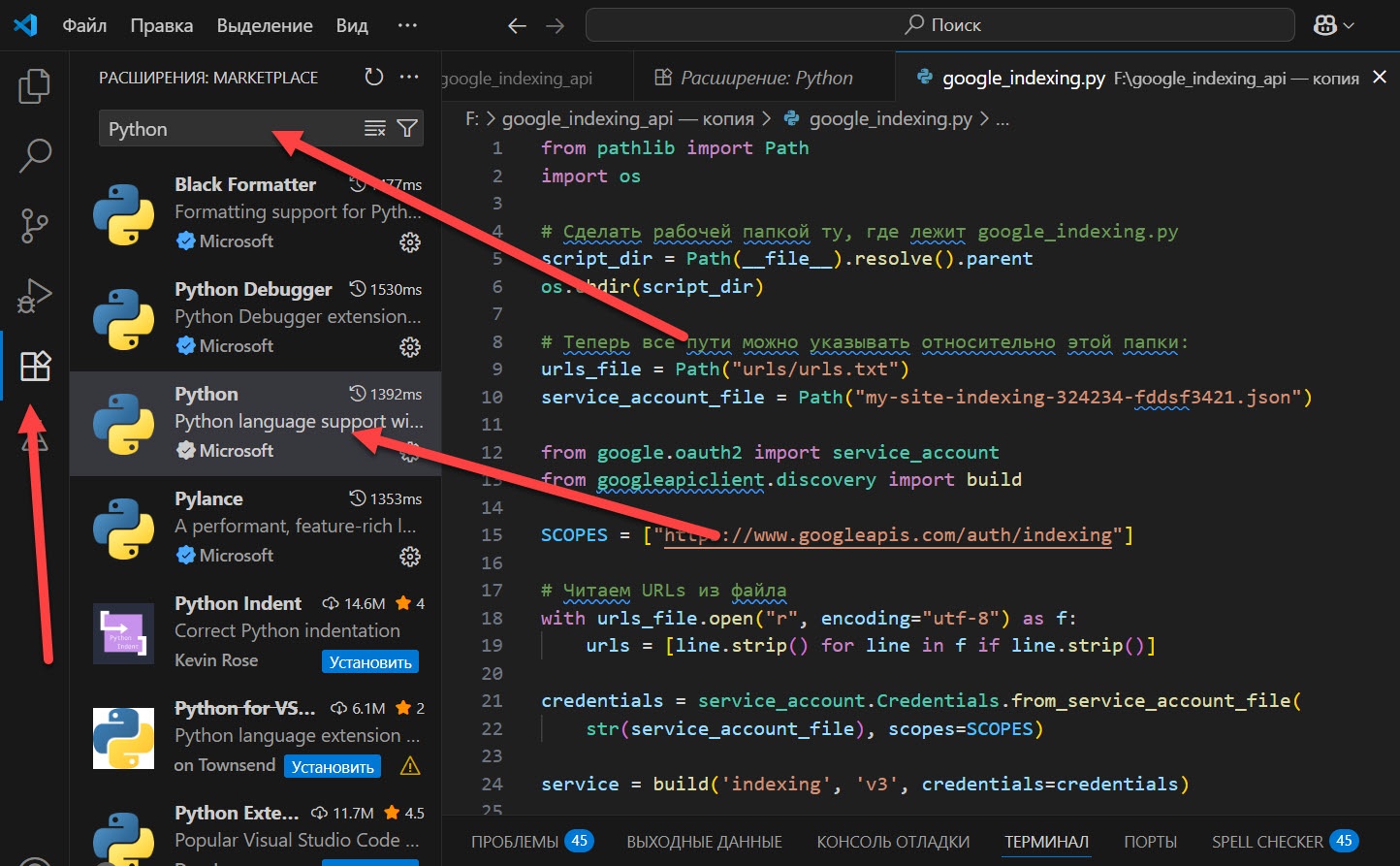Open the Файл menu
1400x866 pixels.
pos(84,26)
